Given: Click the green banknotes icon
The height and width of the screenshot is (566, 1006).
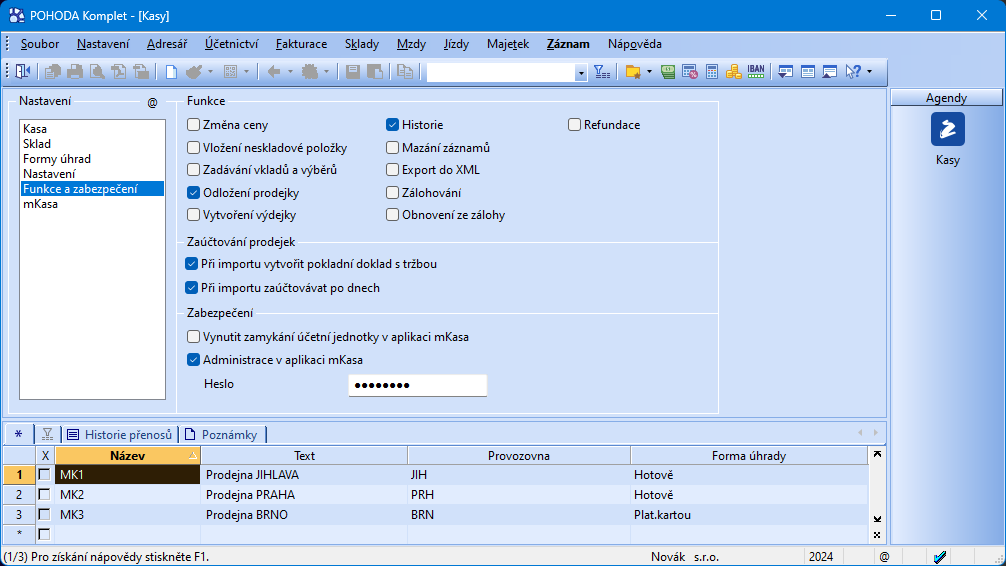Looking at the screenshot, I should point(668,72).
